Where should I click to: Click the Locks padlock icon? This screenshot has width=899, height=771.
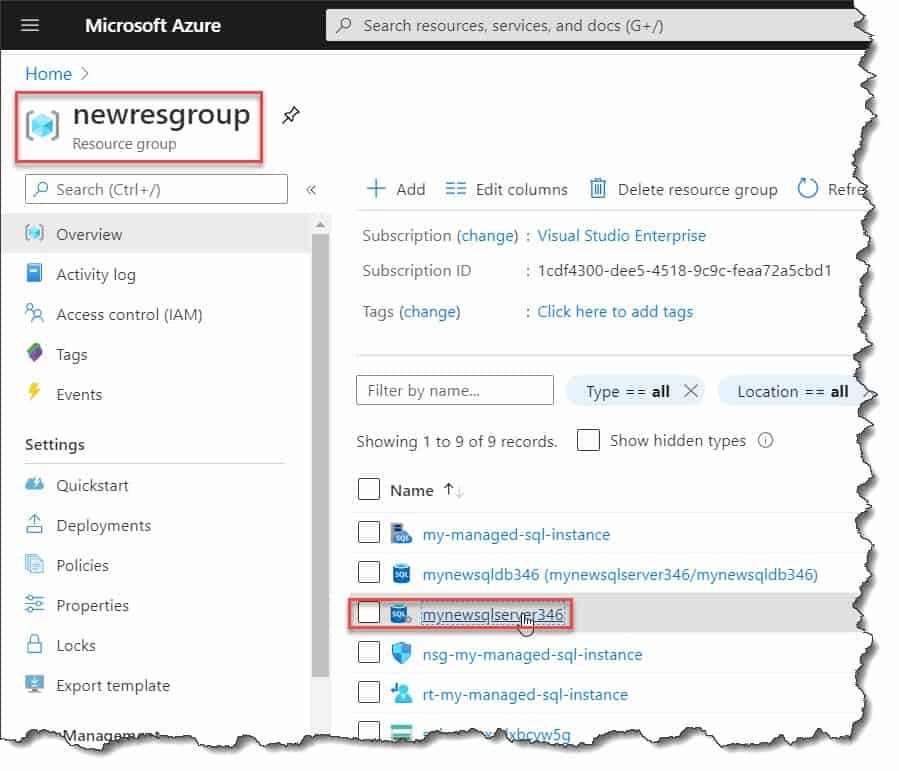click(34, 644)
